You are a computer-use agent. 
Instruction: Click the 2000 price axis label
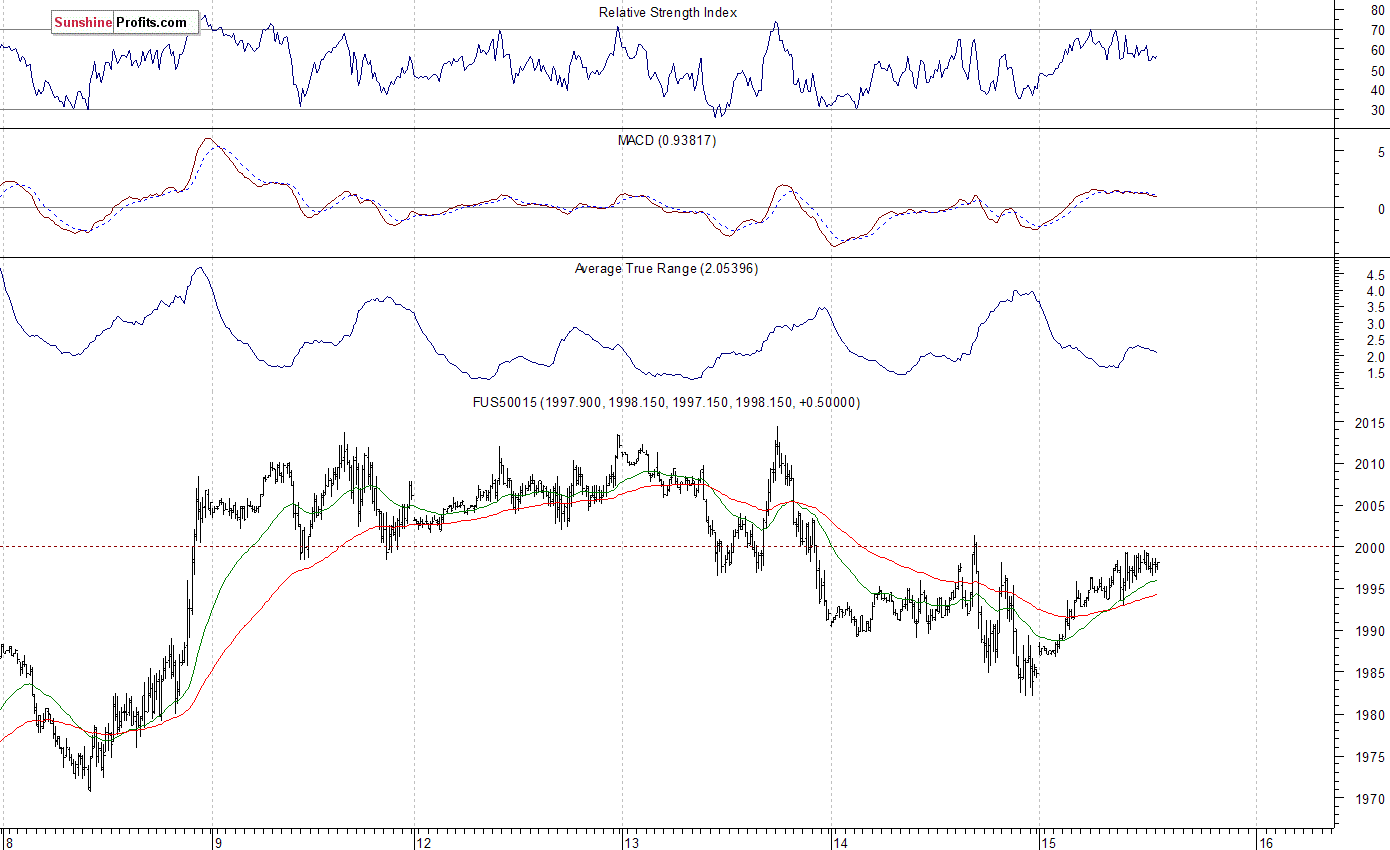pyautogui.click(x=1371, y=549)
